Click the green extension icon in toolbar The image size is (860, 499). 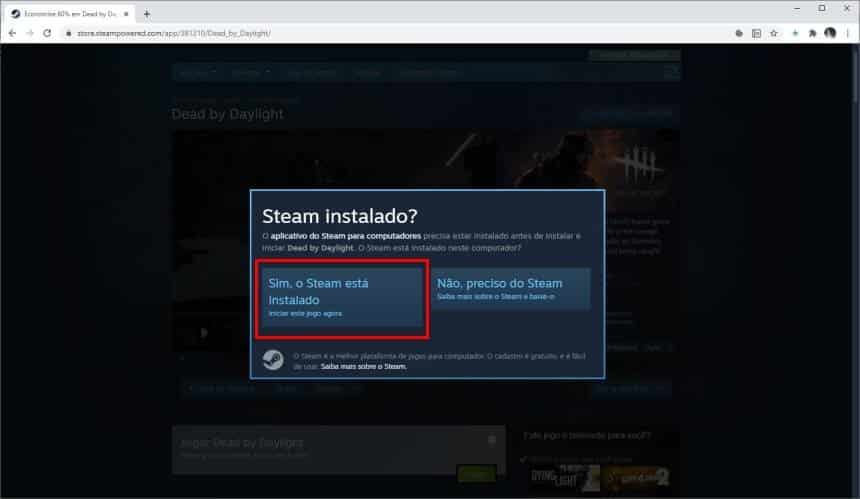tap(795, 33)
